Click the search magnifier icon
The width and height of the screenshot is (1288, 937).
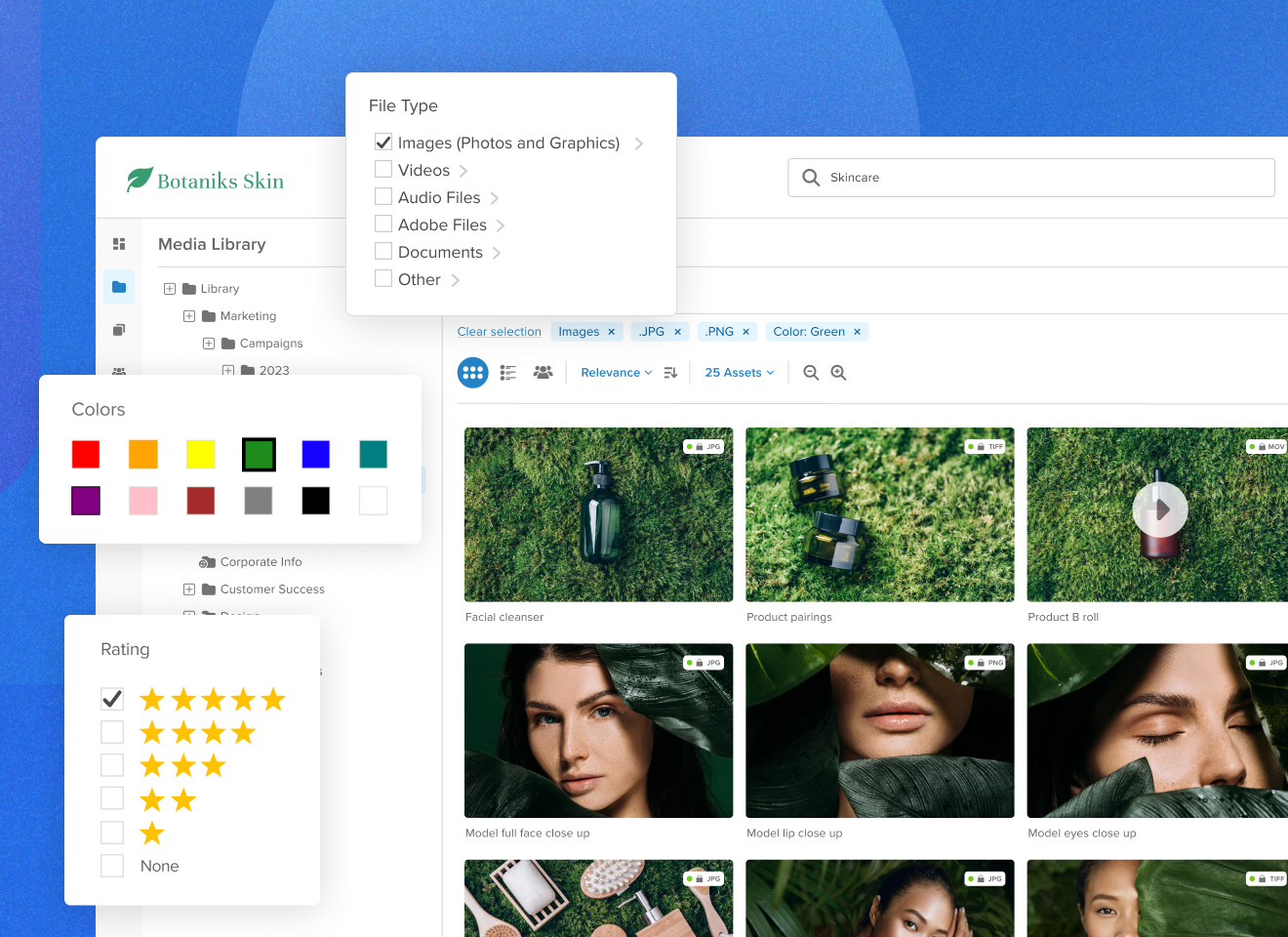(x=811, y=178)
